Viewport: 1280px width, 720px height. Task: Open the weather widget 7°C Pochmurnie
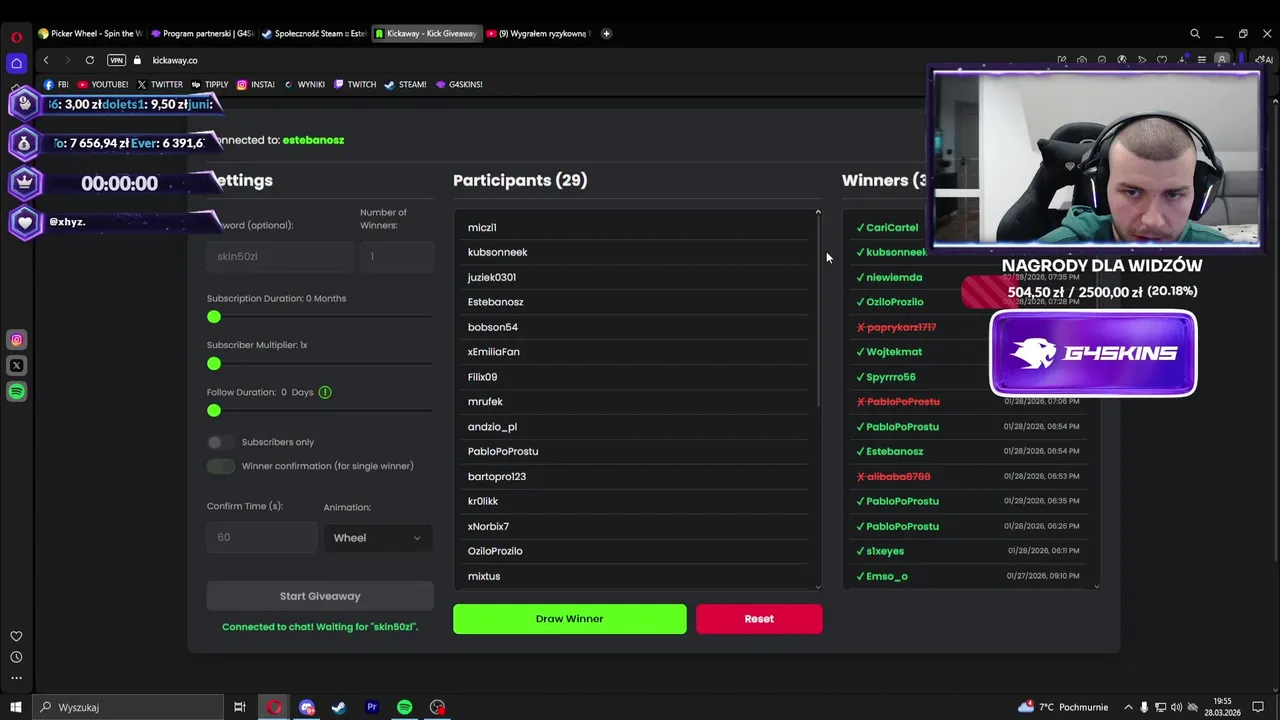(1061, 707)
